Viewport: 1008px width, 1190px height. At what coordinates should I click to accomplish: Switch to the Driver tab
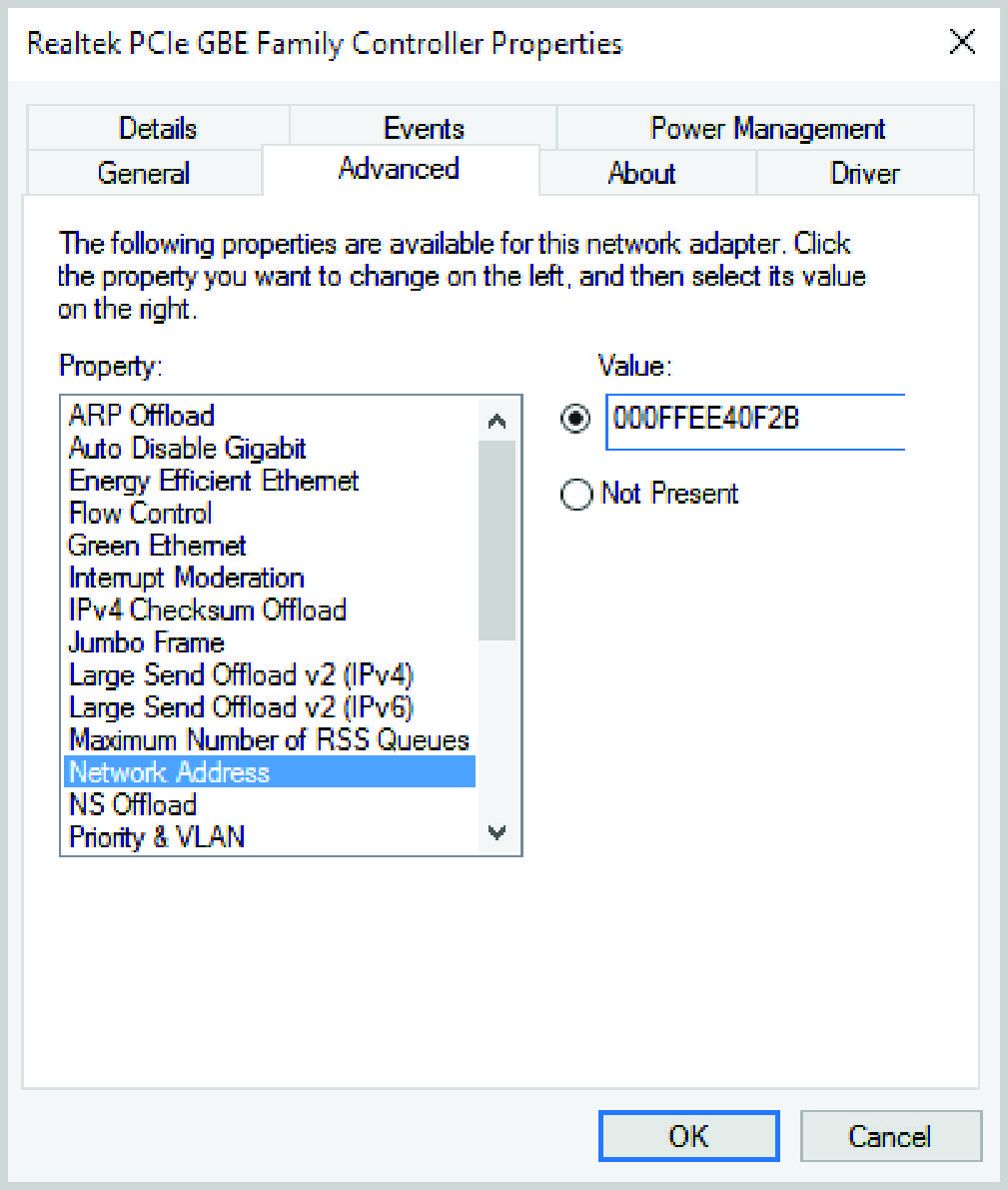click(865, 172)
